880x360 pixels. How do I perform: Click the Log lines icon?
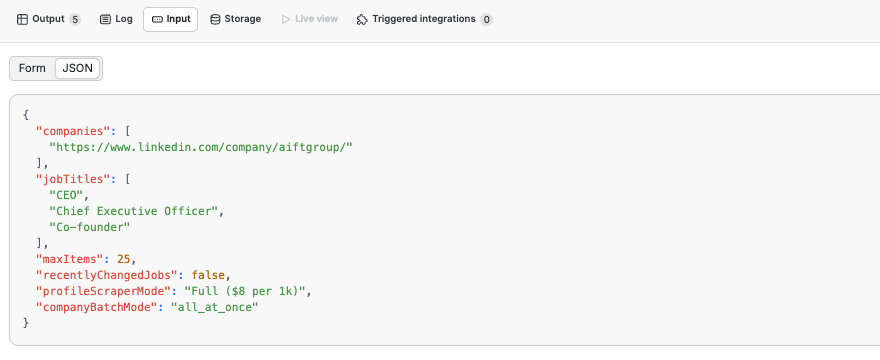[105, 19]
